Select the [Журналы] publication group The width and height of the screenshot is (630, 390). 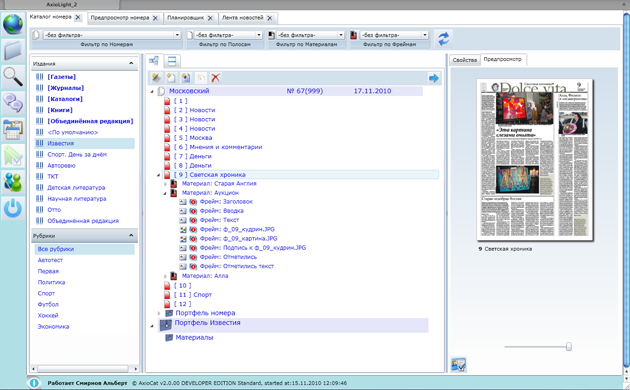(x=65, y=88)
